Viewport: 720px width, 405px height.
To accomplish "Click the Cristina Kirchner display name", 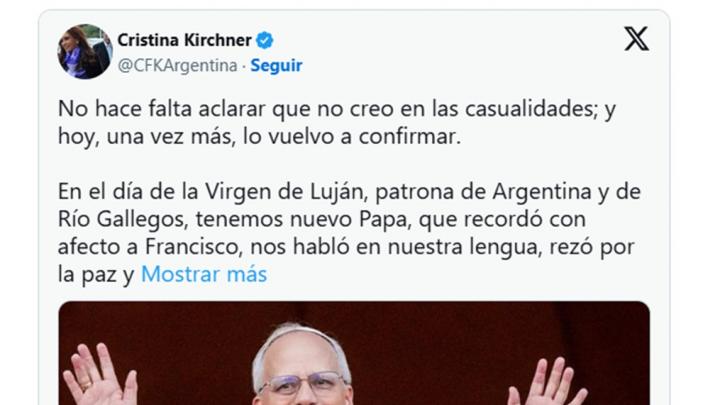I will click(185, 40).
